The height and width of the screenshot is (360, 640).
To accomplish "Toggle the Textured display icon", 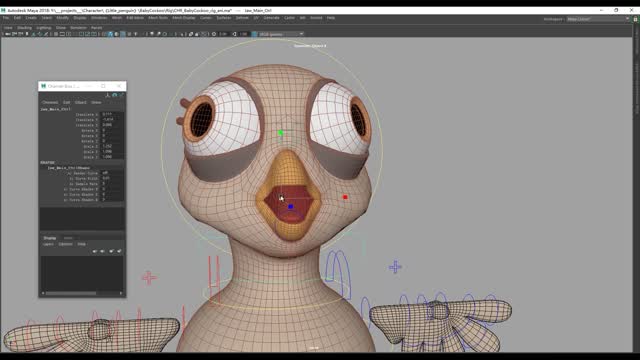I will click(129, 34).
